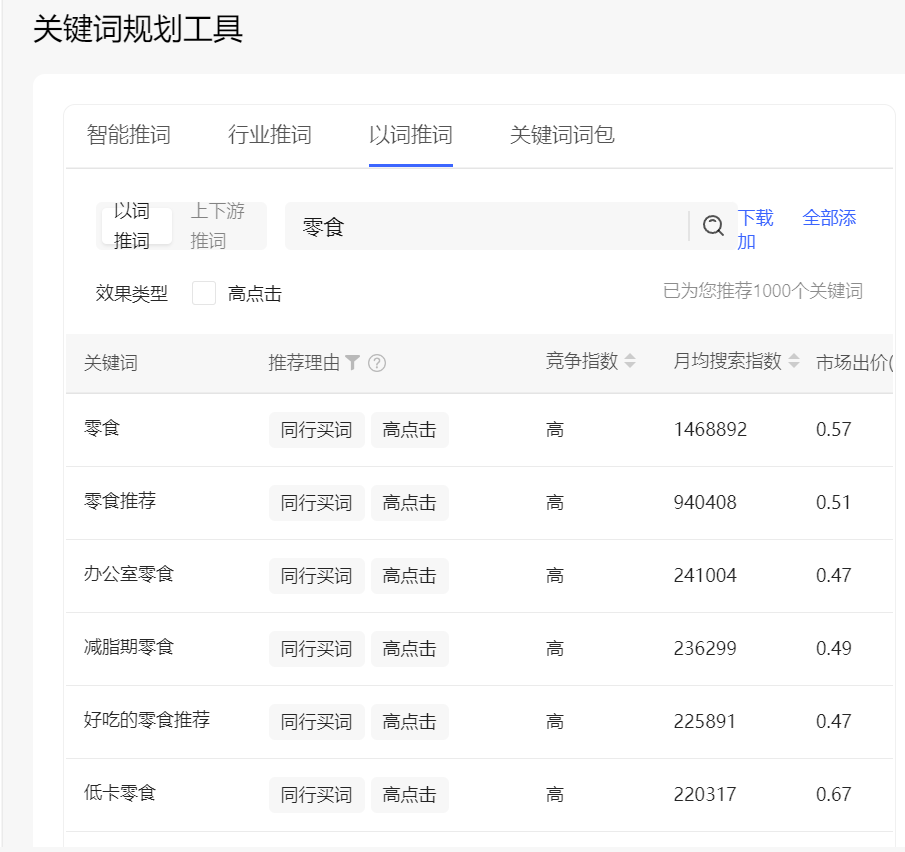The height and width of the screenshot is (852, 905).
Task: Click the 关键词 column header
Action: pyautogui.click(x=111, y=363)
